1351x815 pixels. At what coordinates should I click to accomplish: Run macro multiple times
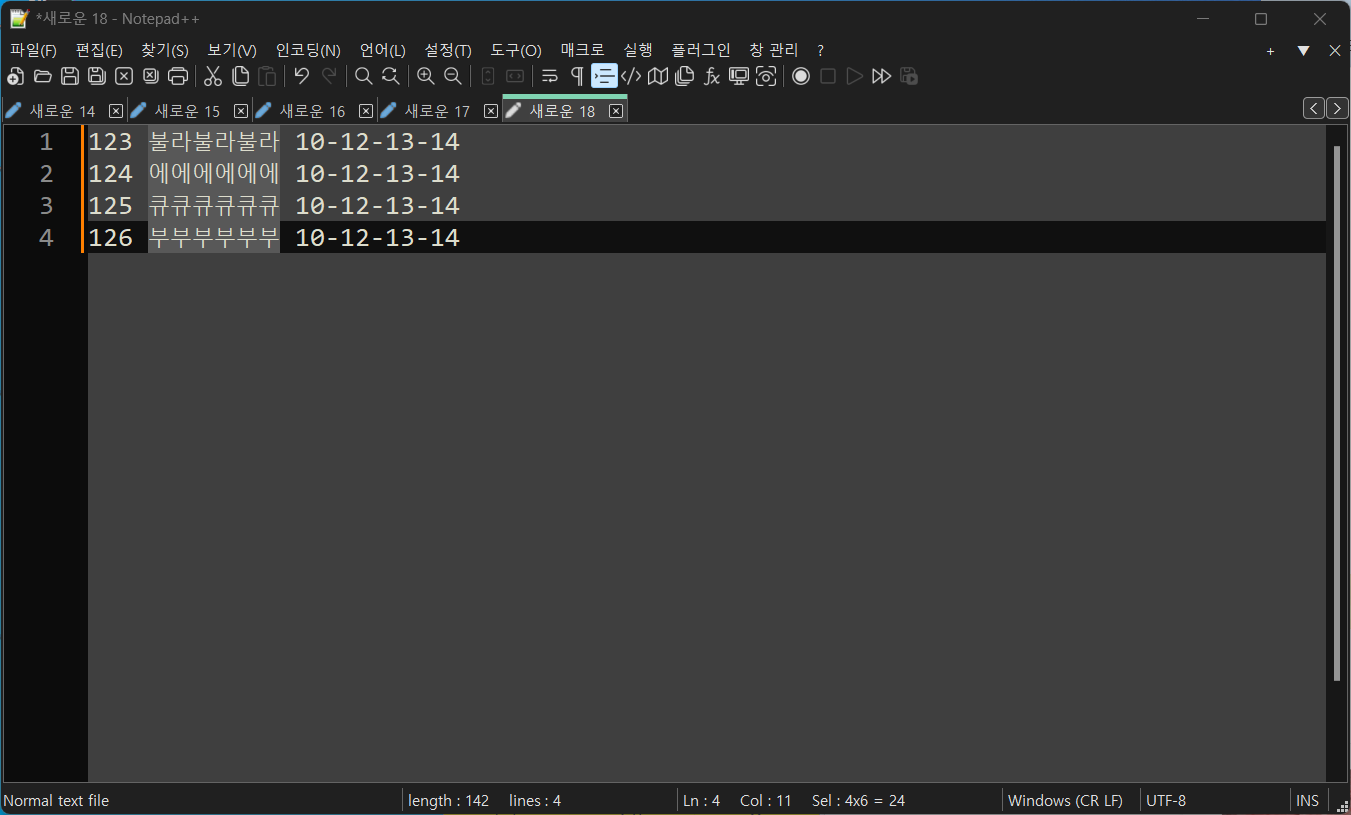tap(881, 76)
